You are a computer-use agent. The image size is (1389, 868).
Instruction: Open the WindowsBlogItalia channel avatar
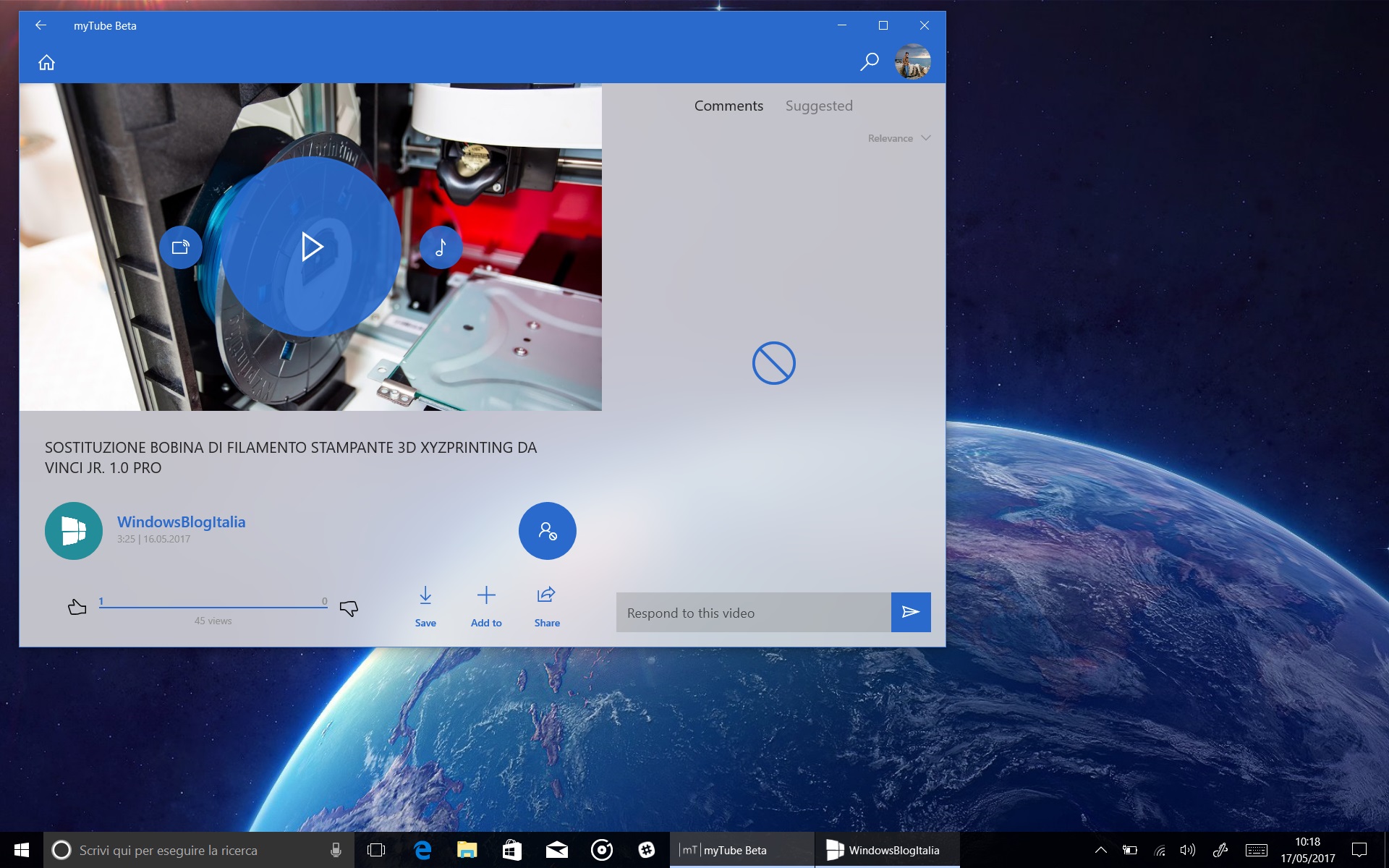(74, 530)
